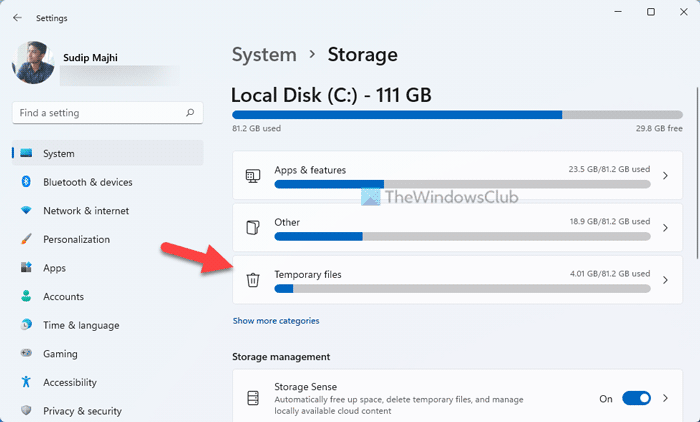
Task: Turn off the Storage Sense toggle
Action: (636, 398)
